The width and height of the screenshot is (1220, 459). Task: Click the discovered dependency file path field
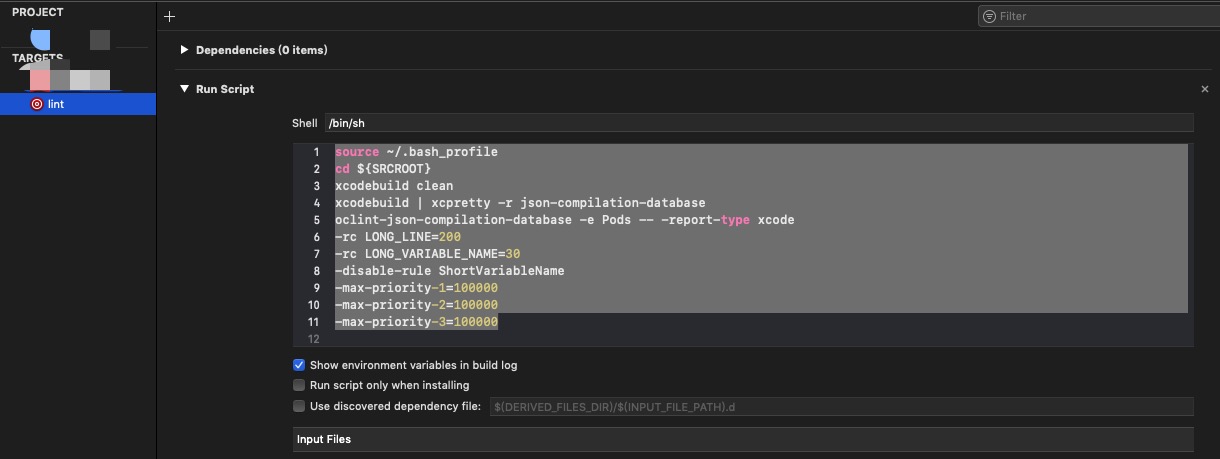[841, 406]
